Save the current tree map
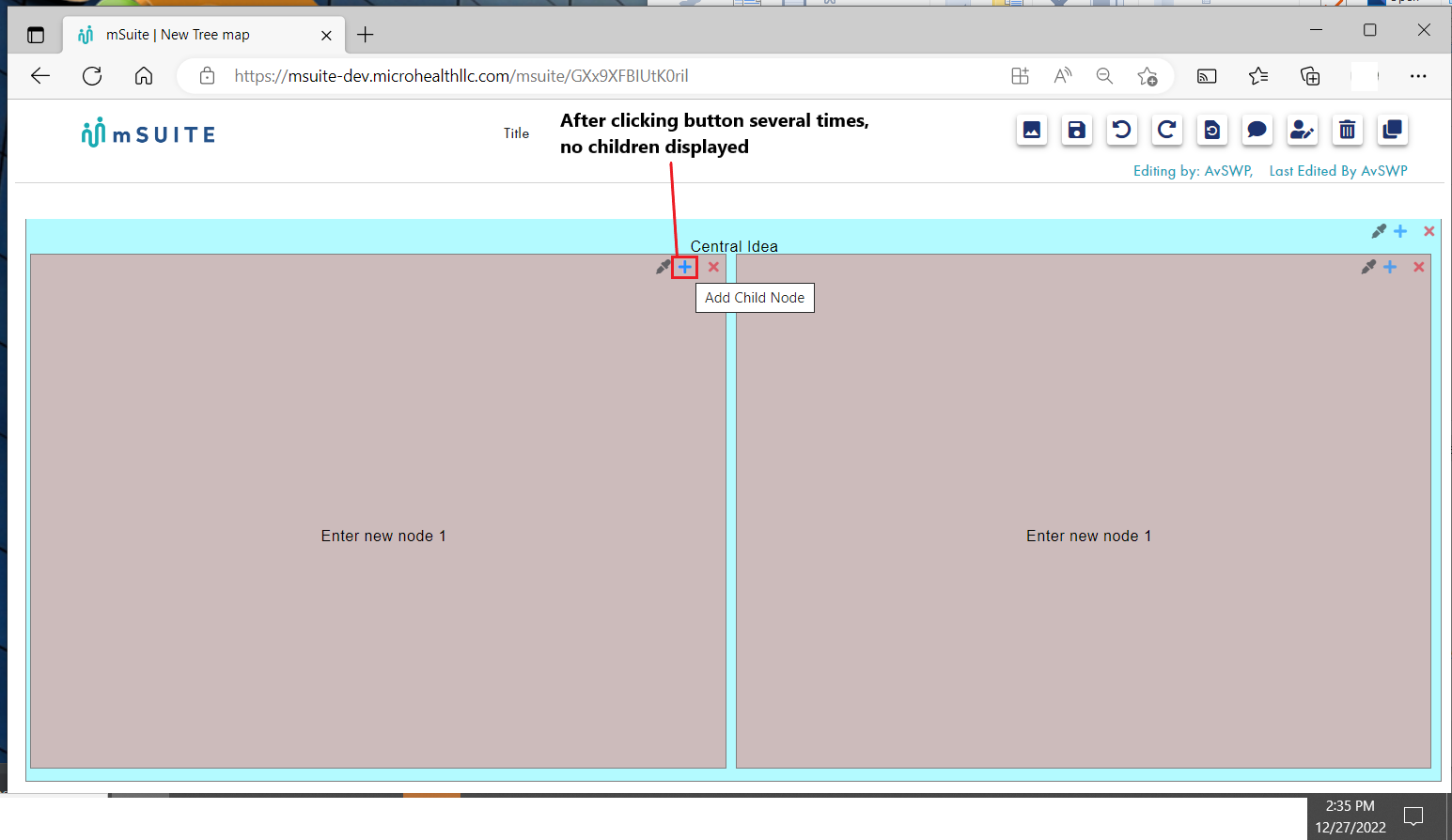 pos(1076,131)
